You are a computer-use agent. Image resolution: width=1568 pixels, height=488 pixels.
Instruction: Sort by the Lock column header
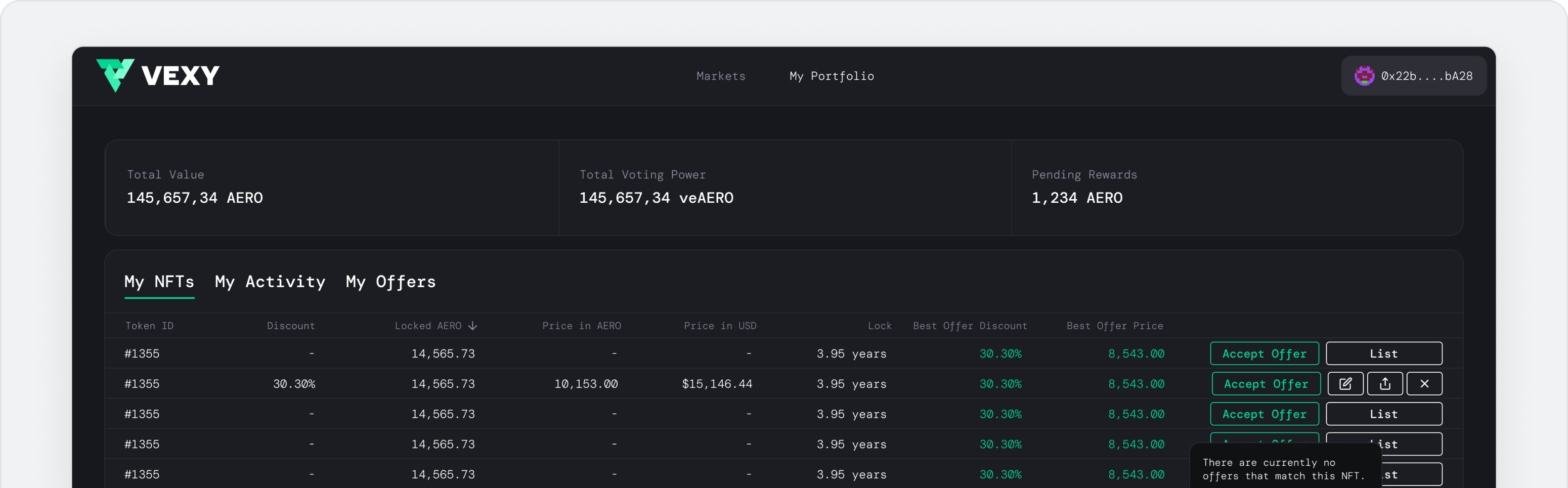pos(880,326)
